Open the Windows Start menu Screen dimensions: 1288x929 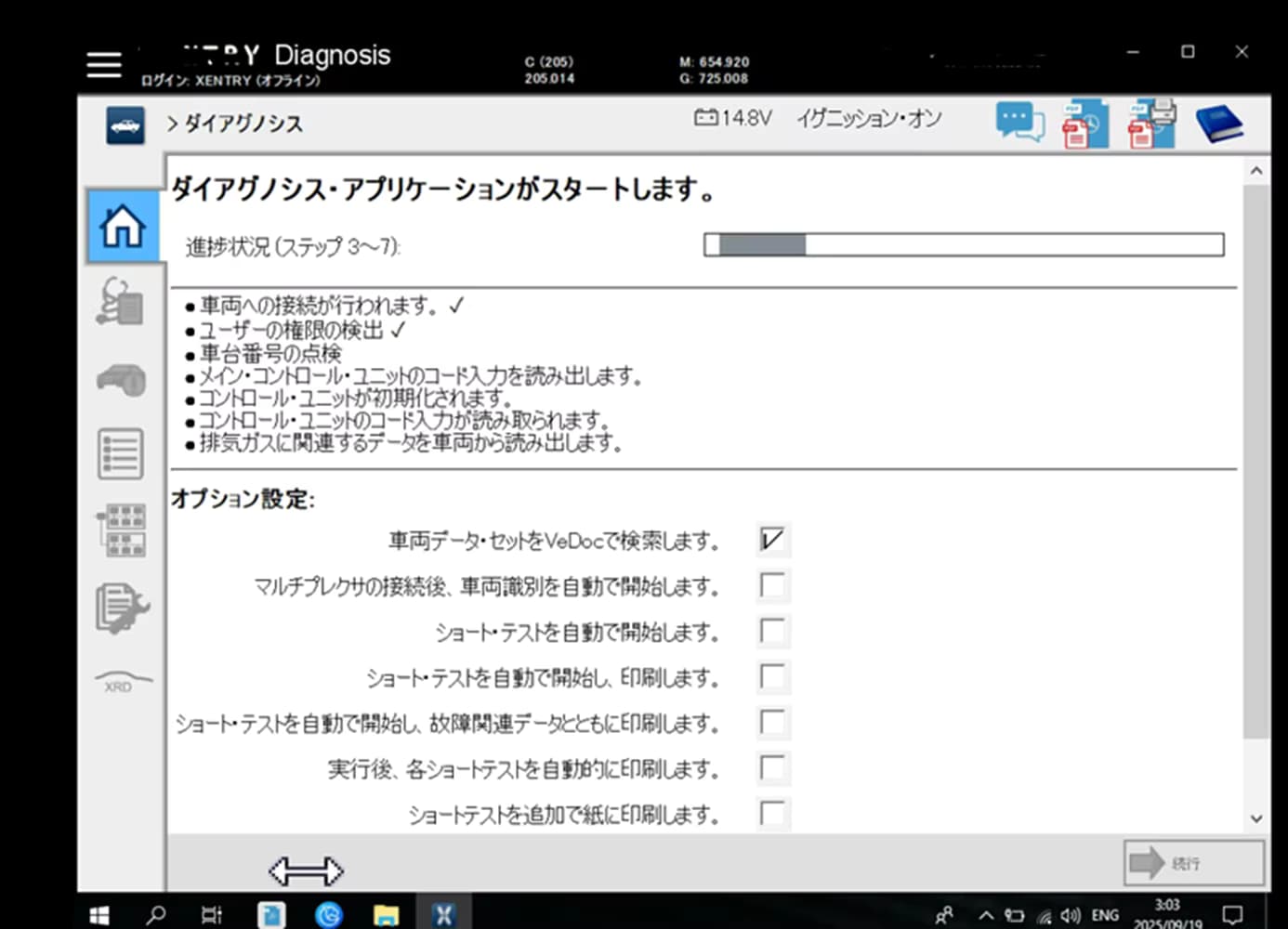click(99, 915)
